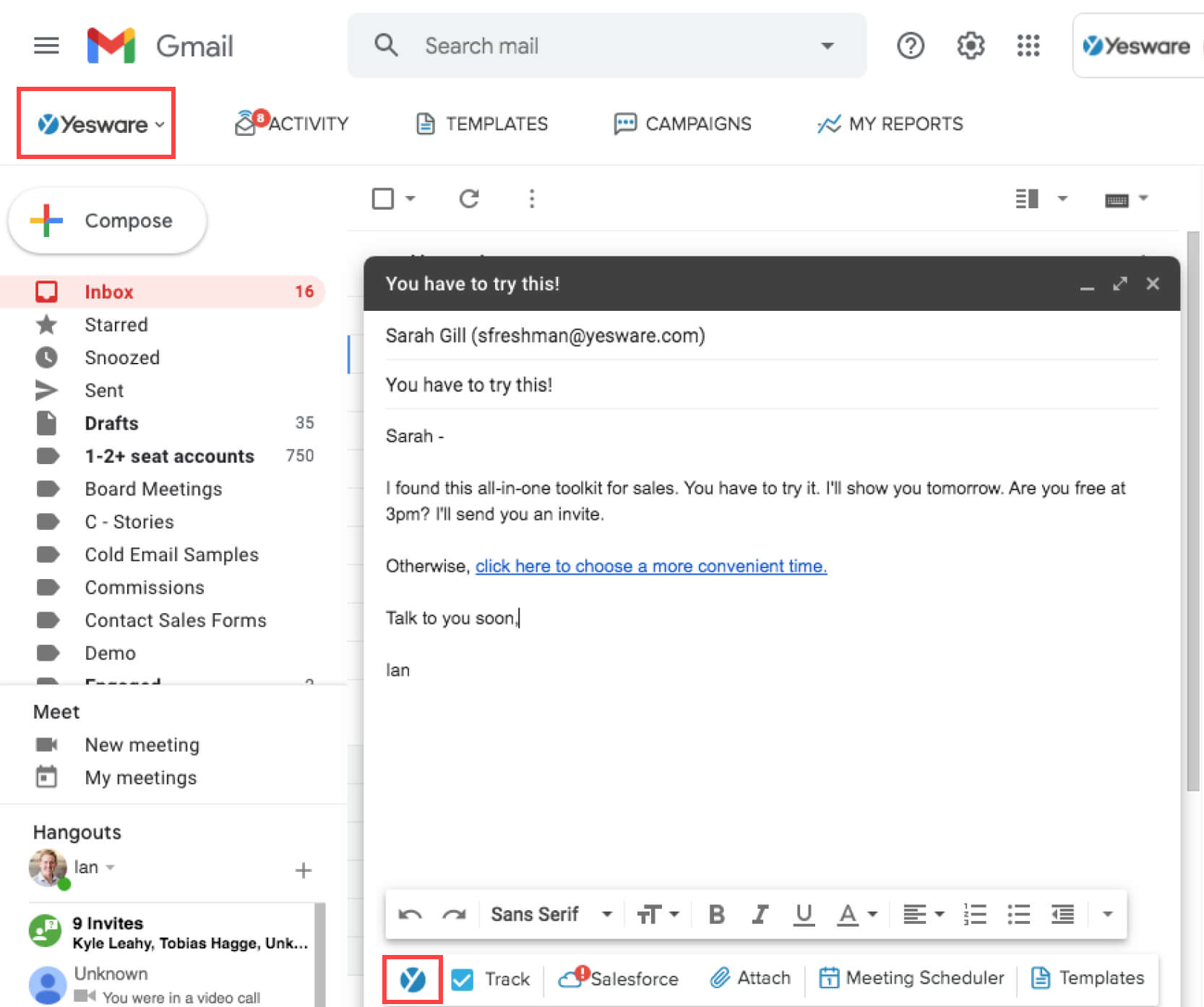Pop out the compose window to full-screen
Viewport: 1204px width, 1007px height.
[x=1120, y=283]
